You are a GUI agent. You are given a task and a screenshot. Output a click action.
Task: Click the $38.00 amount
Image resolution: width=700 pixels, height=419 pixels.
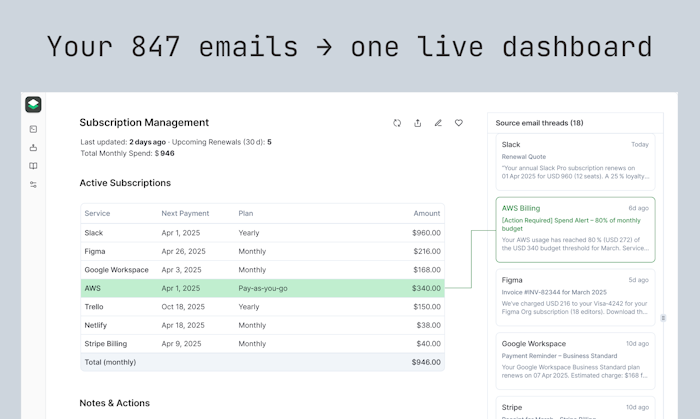point(429,325)
